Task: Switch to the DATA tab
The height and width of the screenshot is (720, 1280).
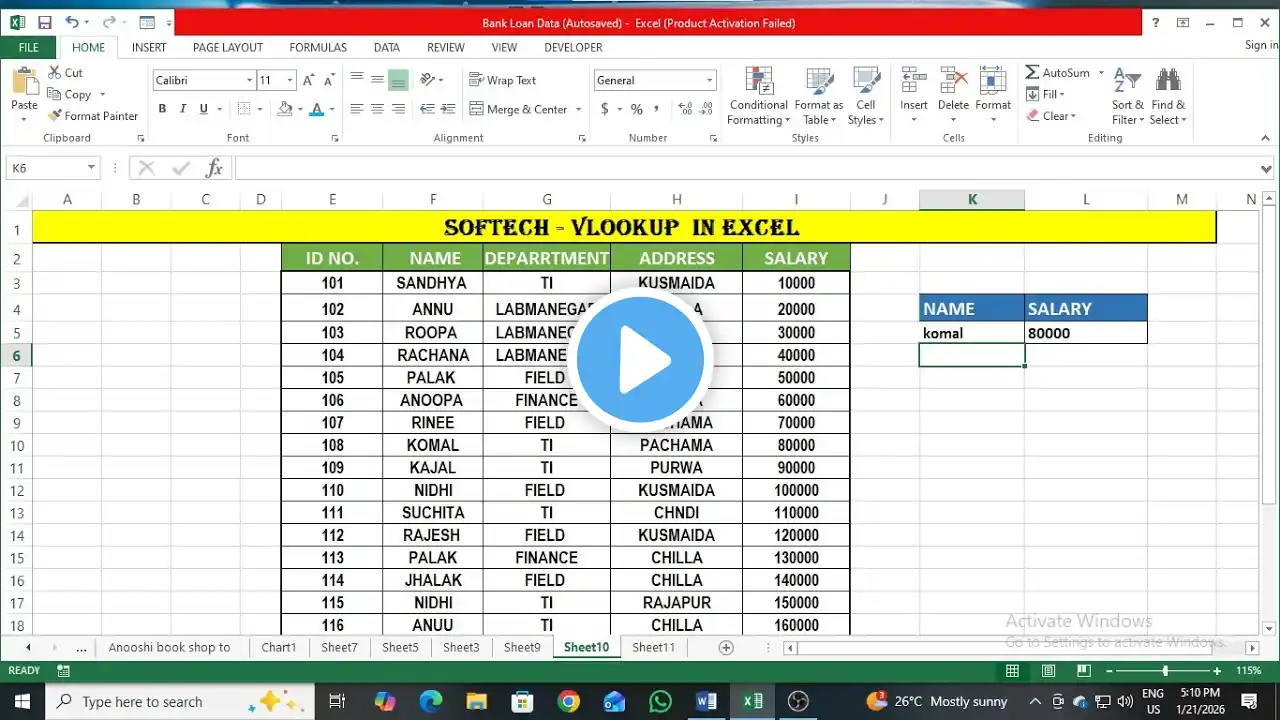Action: coord(387,47)
